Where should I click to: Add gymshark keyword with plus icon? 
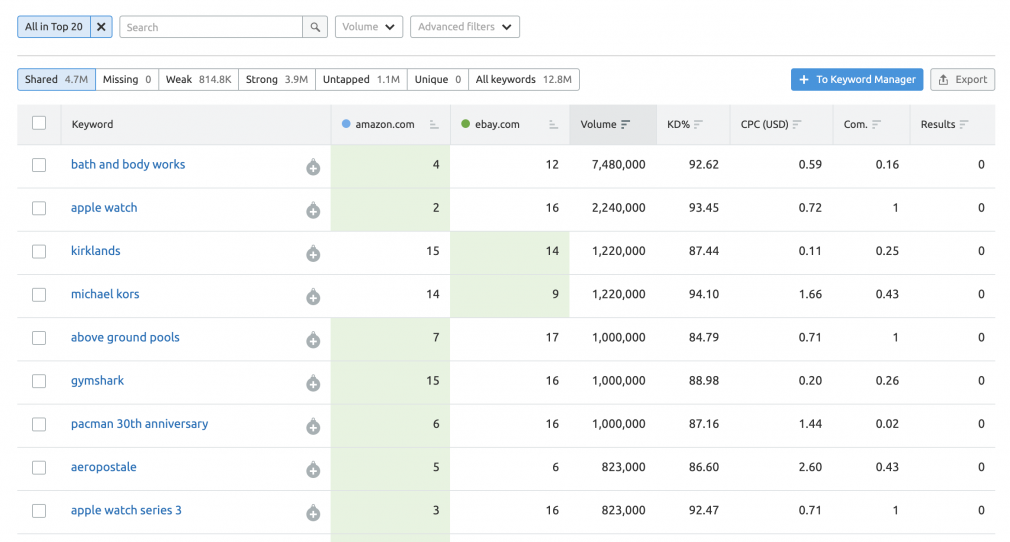coord(313,383)
